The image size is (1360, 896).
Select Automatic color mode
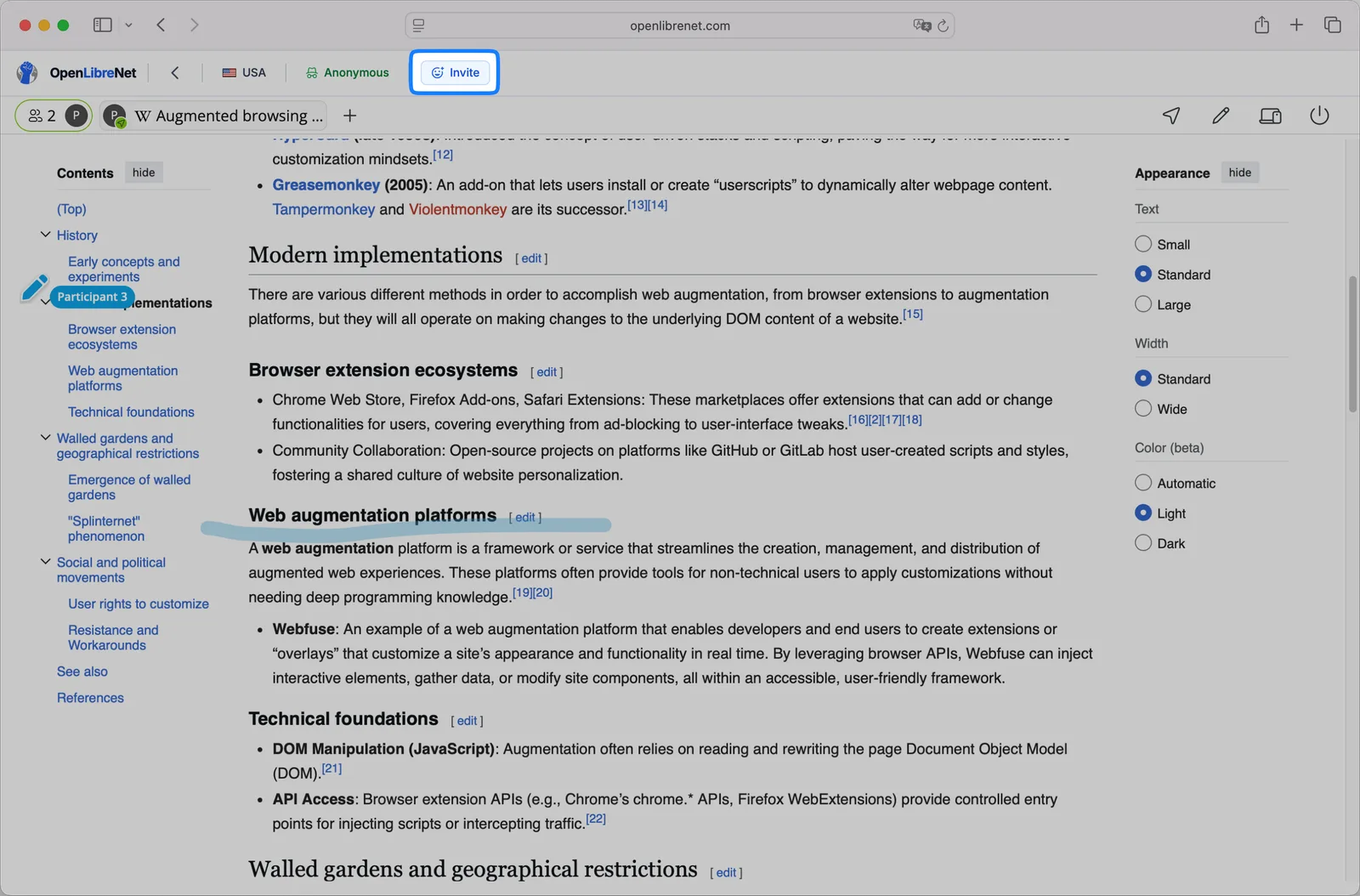point(1143,483)
